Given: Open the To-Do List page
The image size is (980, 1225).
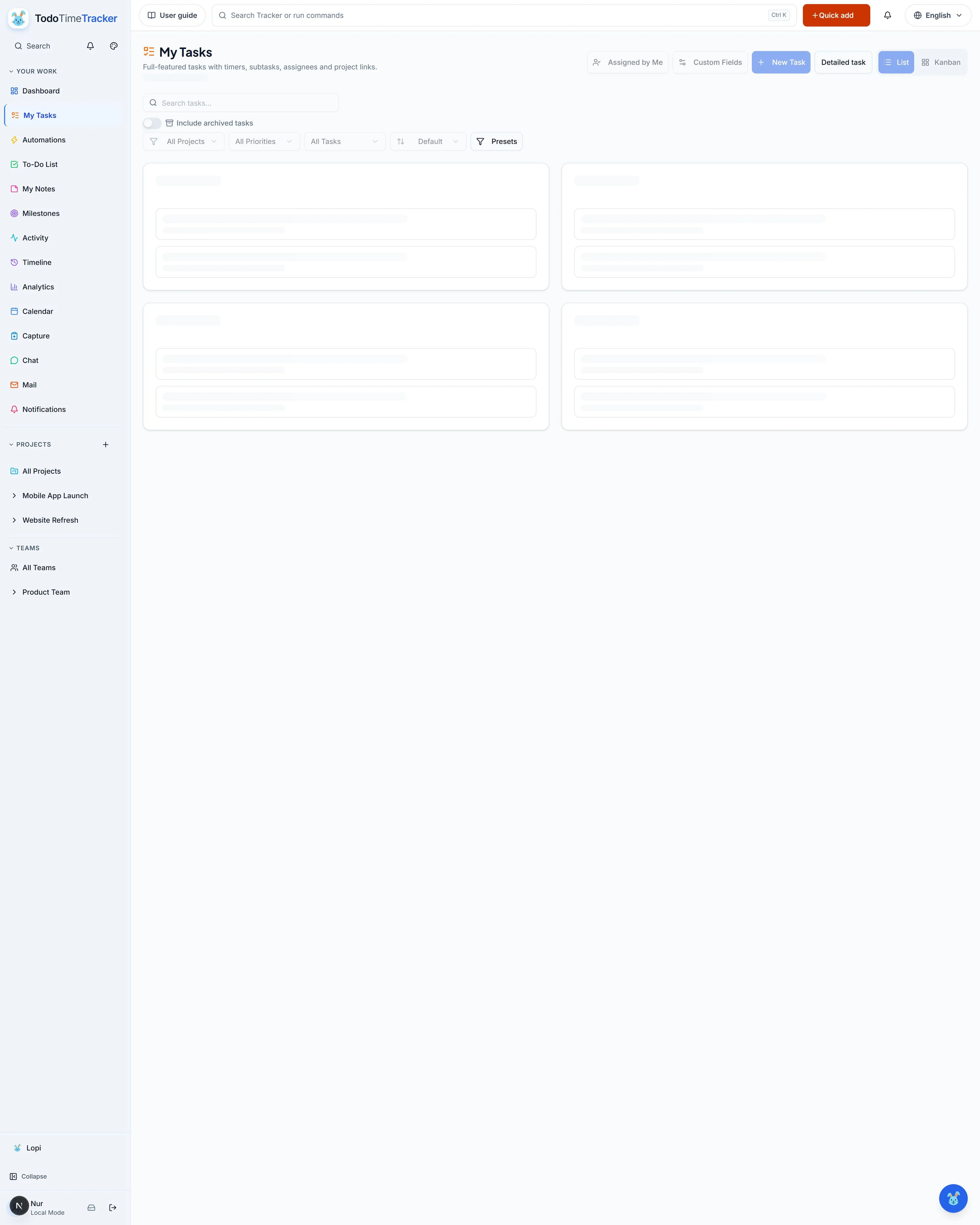Looking at the screenshot, I should [x=63, y=164].
